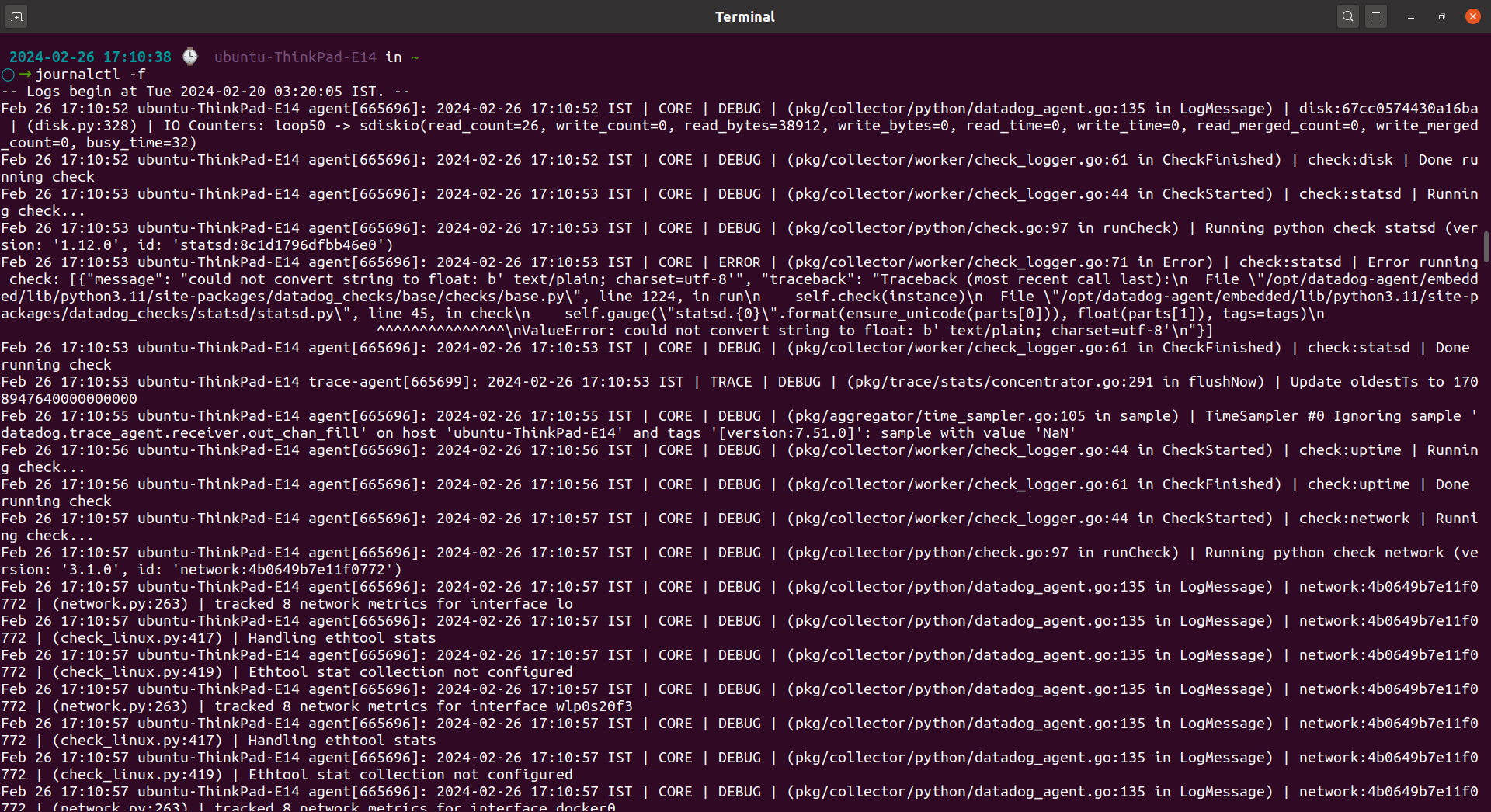Click the 'ERROR' log level word

739,262
